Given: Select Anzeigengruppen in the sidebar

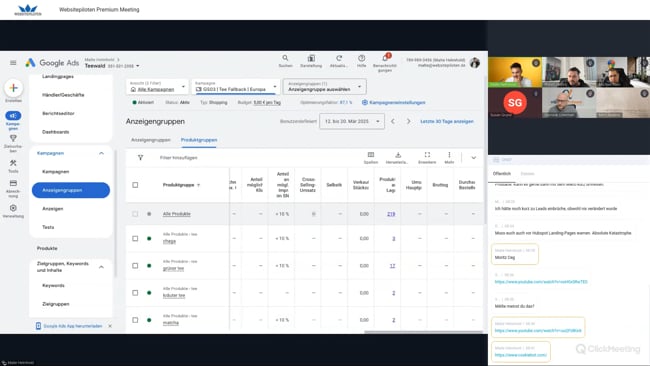Looking at the screenshot, I should click(x=71, y=190).
